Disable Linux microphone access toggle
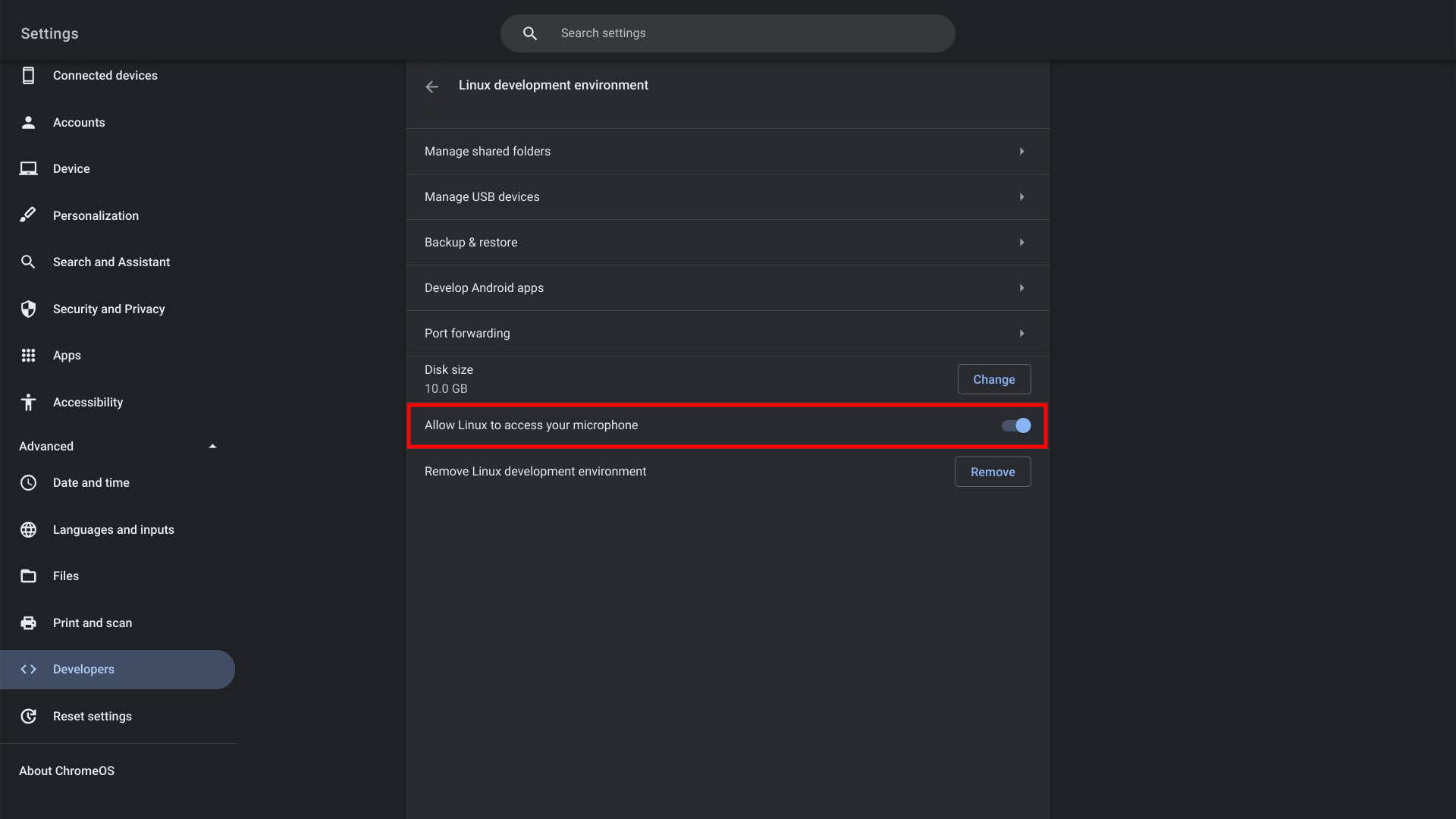Image resolution: width=1456 pixels, height=819 pixels. (x=1016, y=425)
